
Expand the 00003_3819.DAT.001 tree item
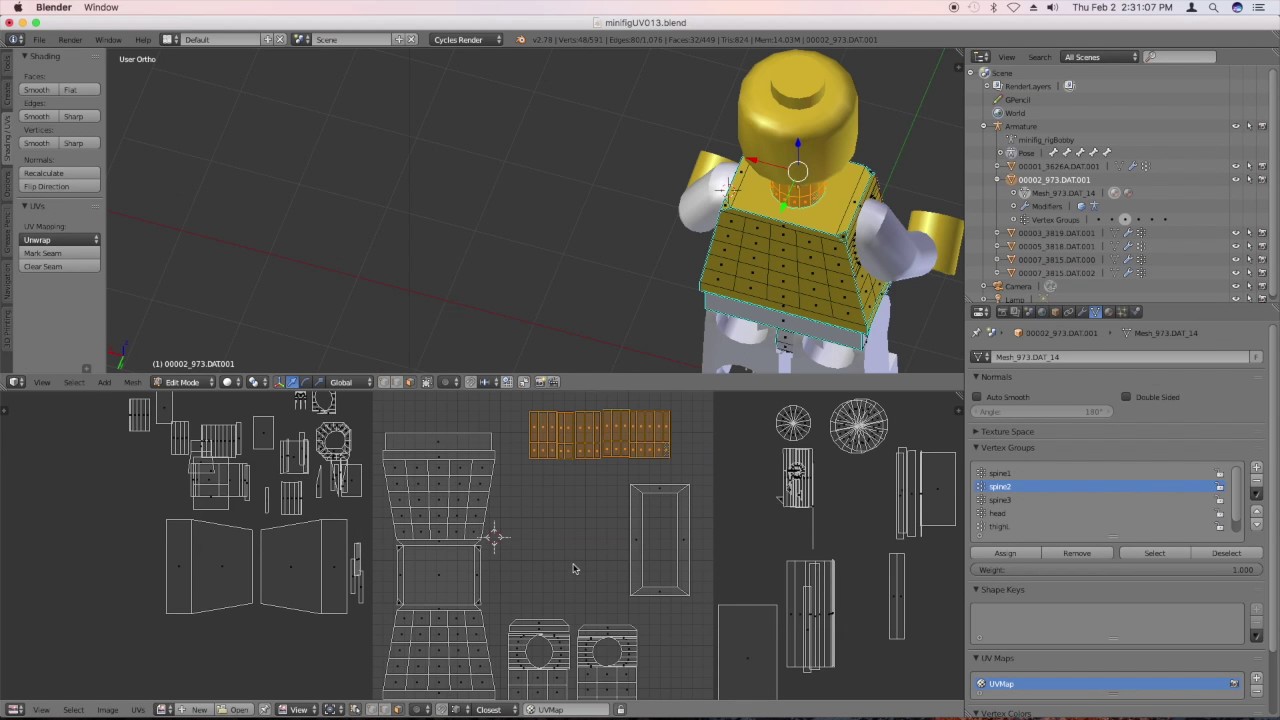[998, 233]
